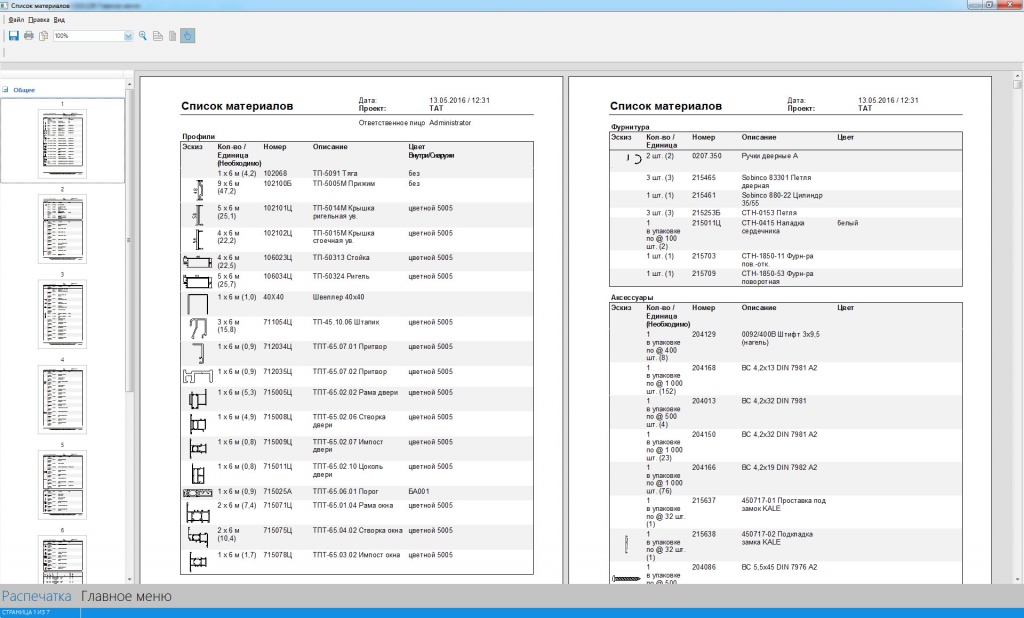This screenshot has width=1024, height=618.
Task: Open the 100% zoom level dropdown
Action: 128,36
